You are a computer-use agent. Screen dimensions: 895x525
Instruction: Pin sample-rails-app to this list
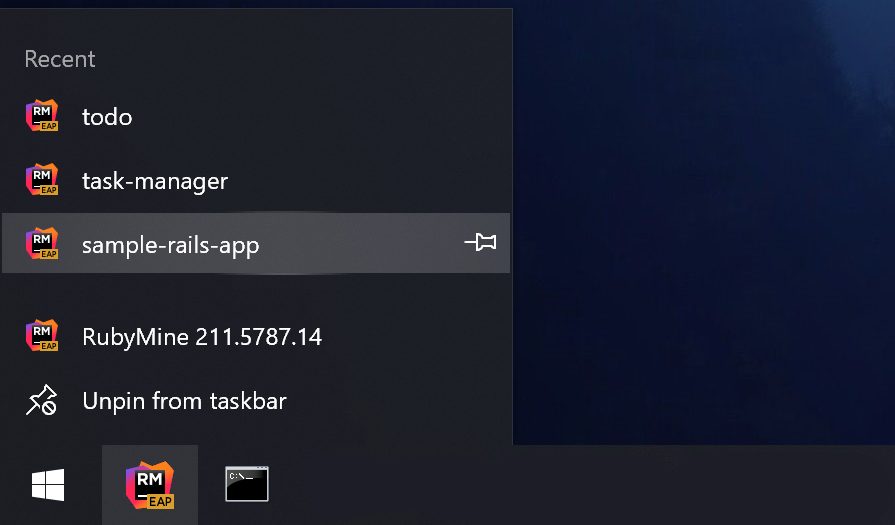pos(480,243)
